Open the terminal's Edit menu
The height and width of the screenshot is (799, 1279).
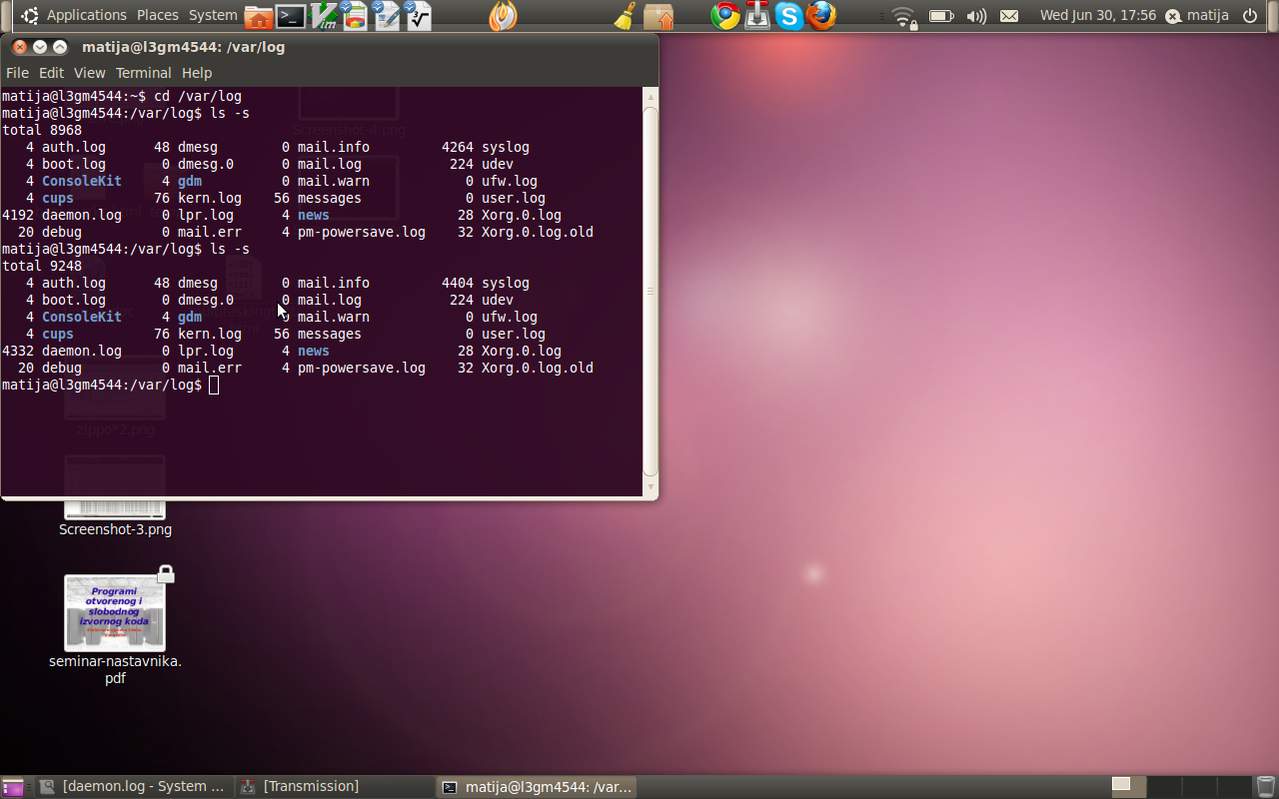click(x=51, y=73)
